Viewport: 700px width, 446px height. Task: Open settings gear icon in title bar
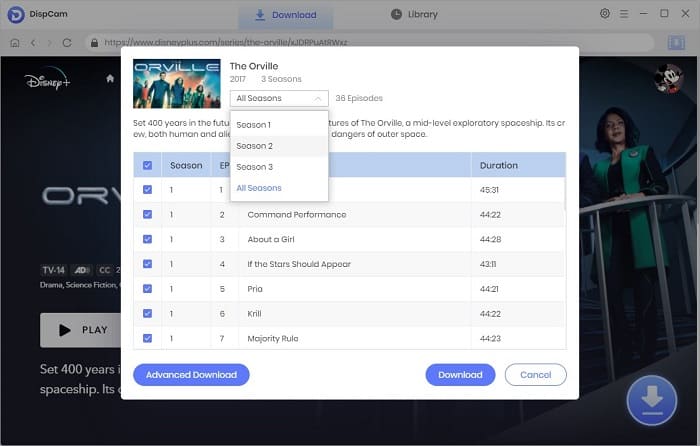pyautogui.click(x=604, y=13)
